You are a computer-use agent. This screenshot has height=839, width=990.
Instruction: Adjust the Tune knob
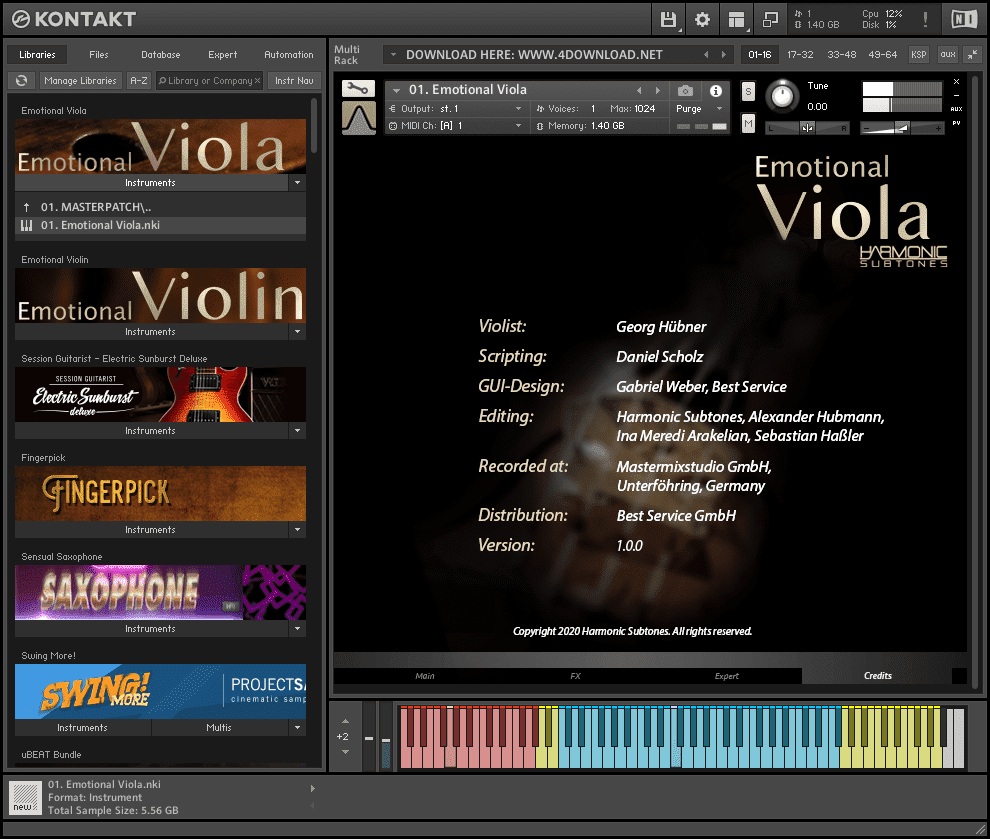tap(782, 96)
